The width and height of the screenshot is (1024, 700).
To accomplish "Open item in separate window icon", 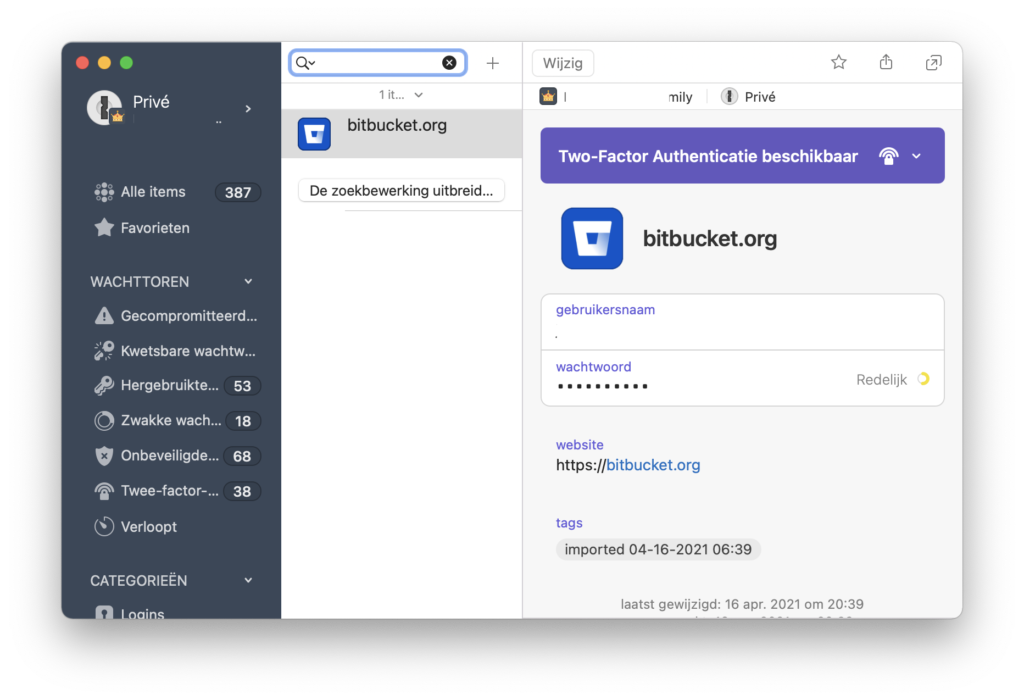I will pos(933,63).
